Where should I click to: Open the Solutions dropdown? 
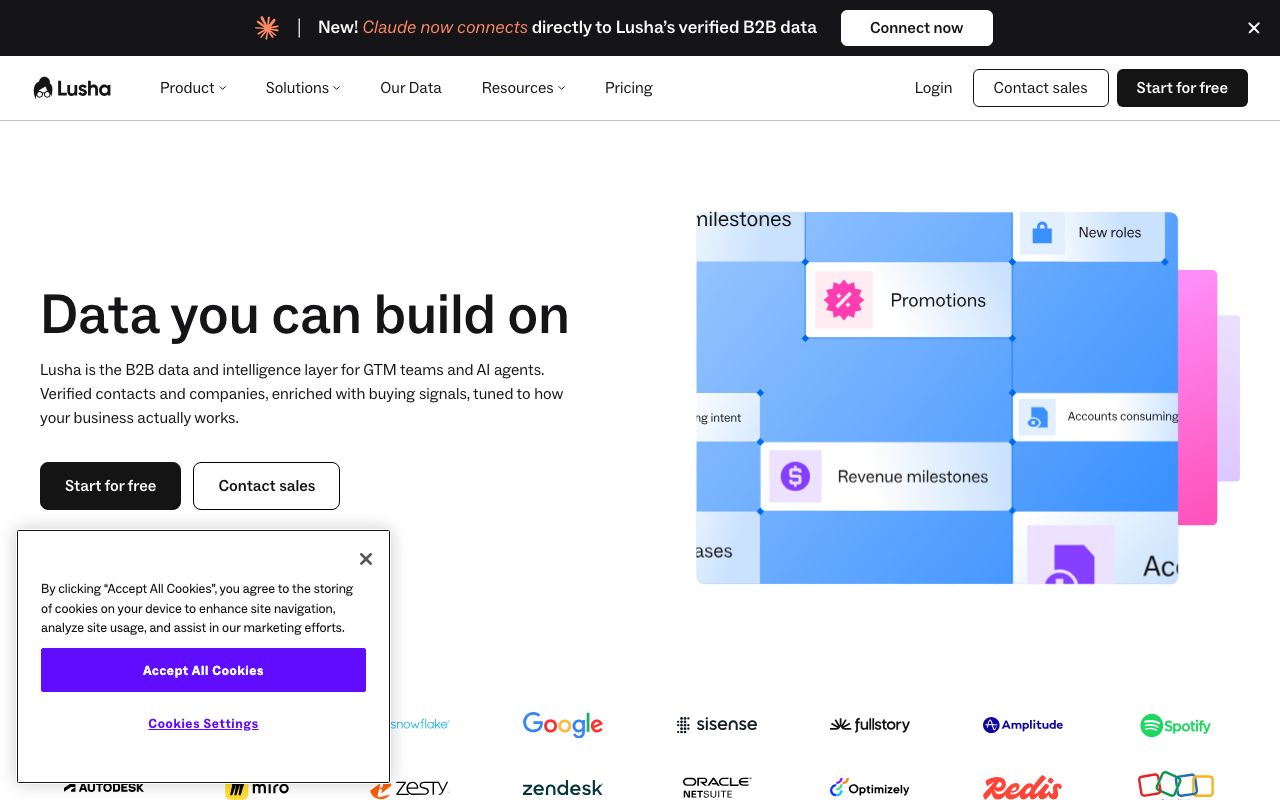303,88
